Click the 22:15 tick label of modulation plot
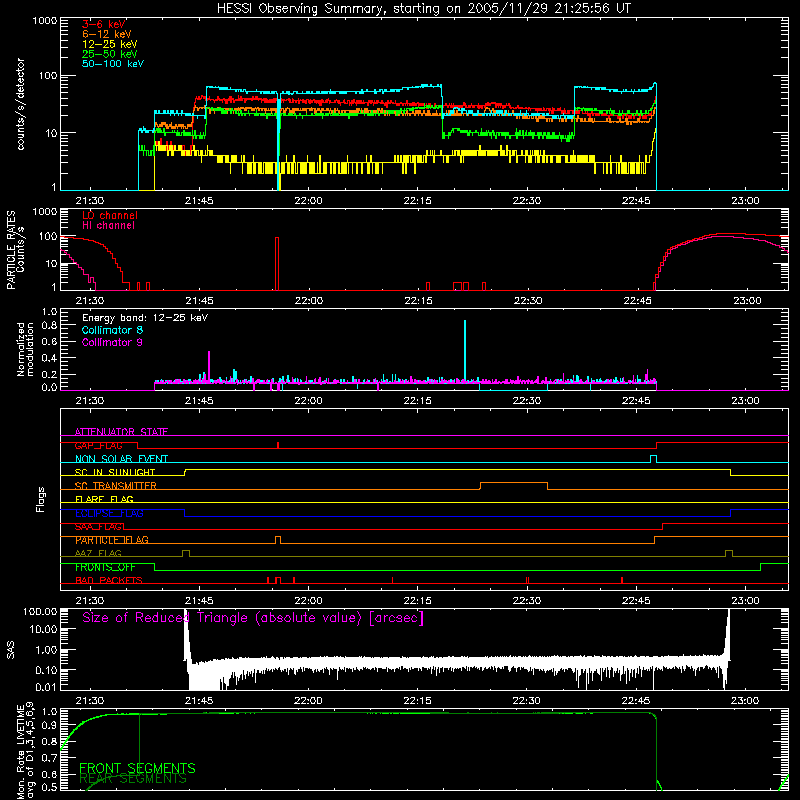The image size is (800, 800). click(x=417, y=401)
